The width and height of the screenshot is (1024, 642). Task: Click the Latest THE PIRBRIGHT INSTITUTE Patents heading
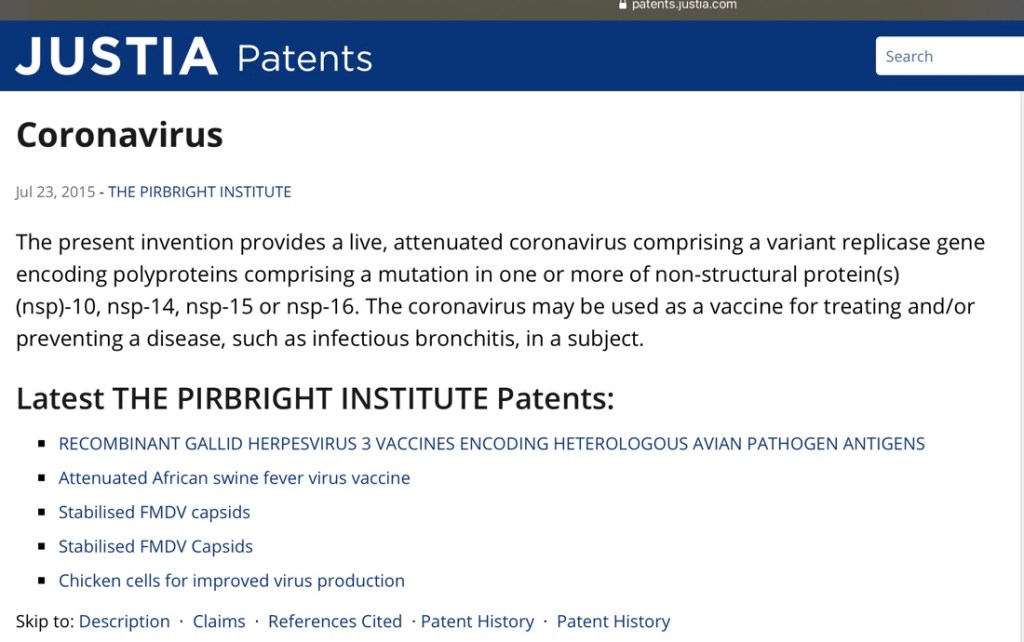[x=314, y=398]
